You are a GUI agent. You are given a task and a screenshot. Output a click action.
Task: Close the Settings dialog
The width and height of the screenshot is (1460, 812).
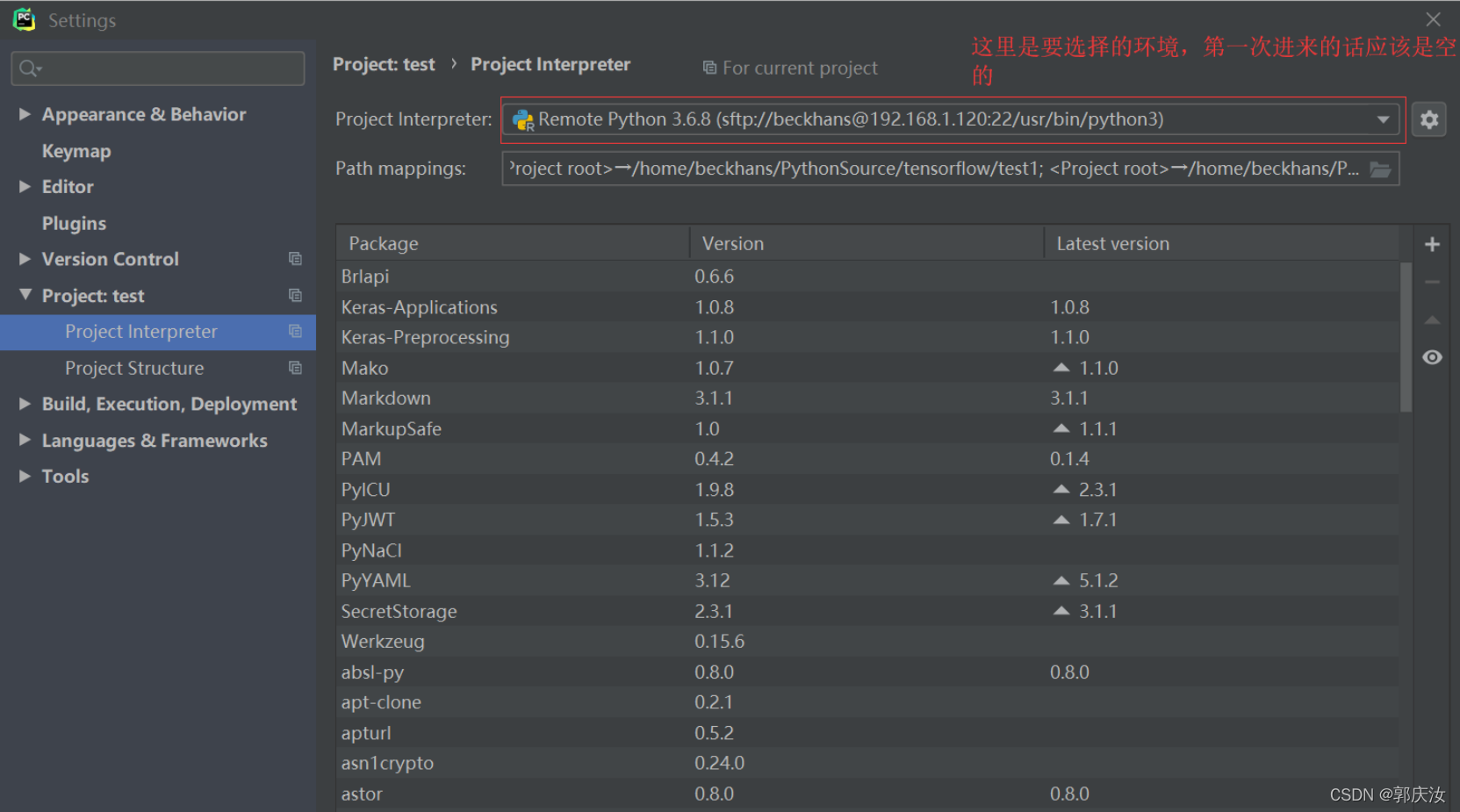click(1433, 19)
